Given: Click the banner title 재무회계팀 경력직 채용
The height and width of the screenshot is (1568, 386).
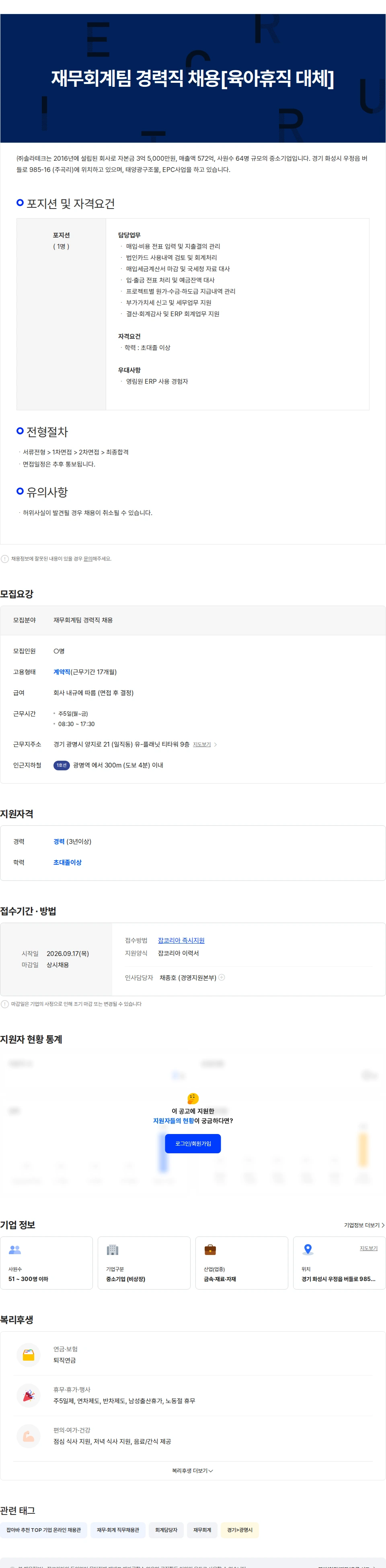Looking at the screenshot, I should click(192, 78).
